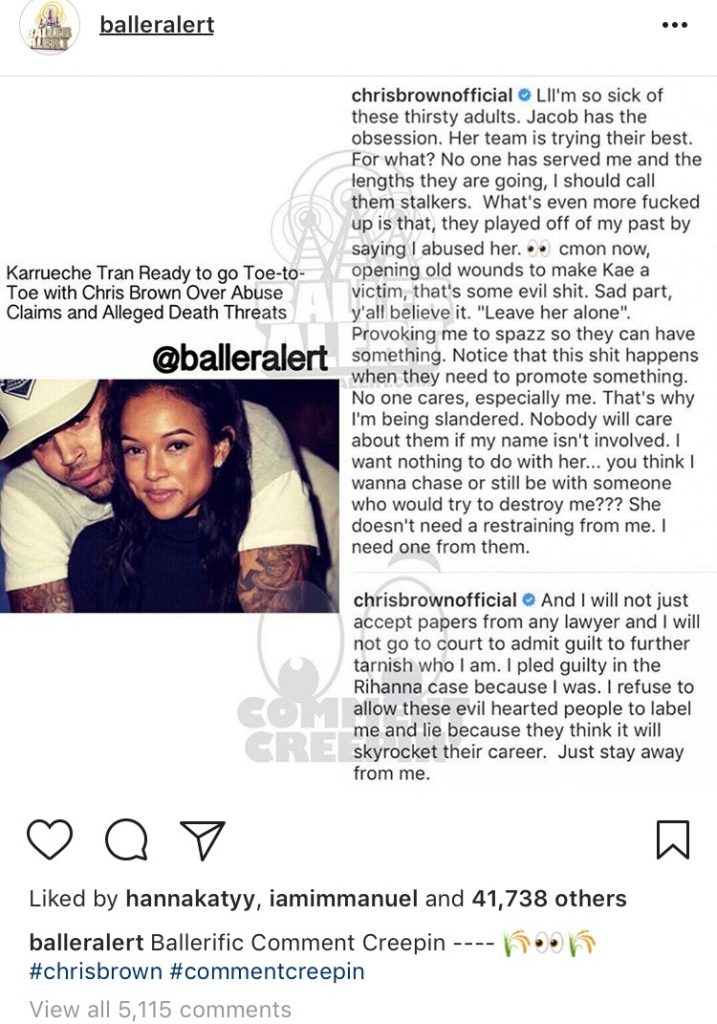Share post with paper plane icon

tap(202, 839)
